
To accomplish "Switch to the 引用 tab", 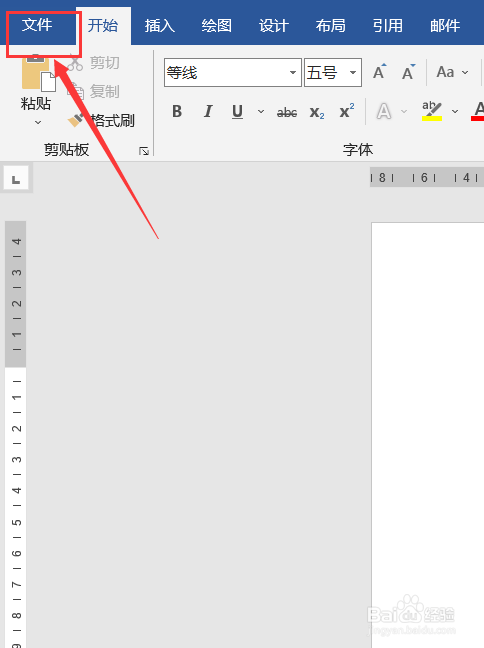I will click(x=388, y=26).
